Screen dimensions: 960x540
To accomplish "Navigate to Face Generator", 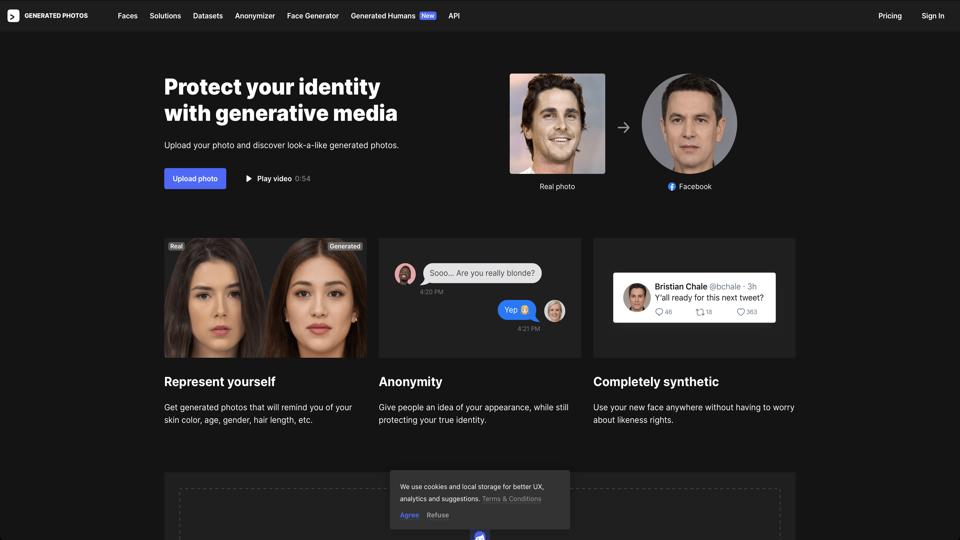I will [312, 16].
